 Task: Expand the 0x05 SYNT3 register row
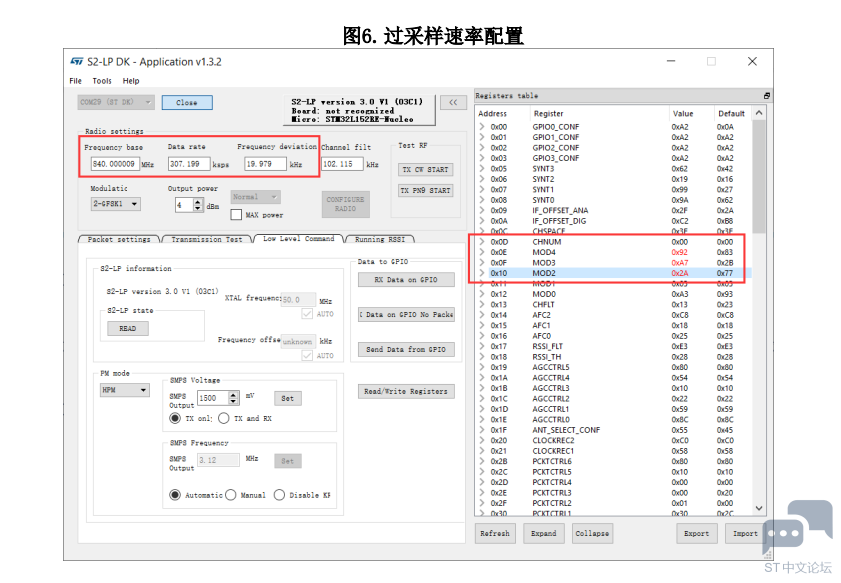(482, 168)
